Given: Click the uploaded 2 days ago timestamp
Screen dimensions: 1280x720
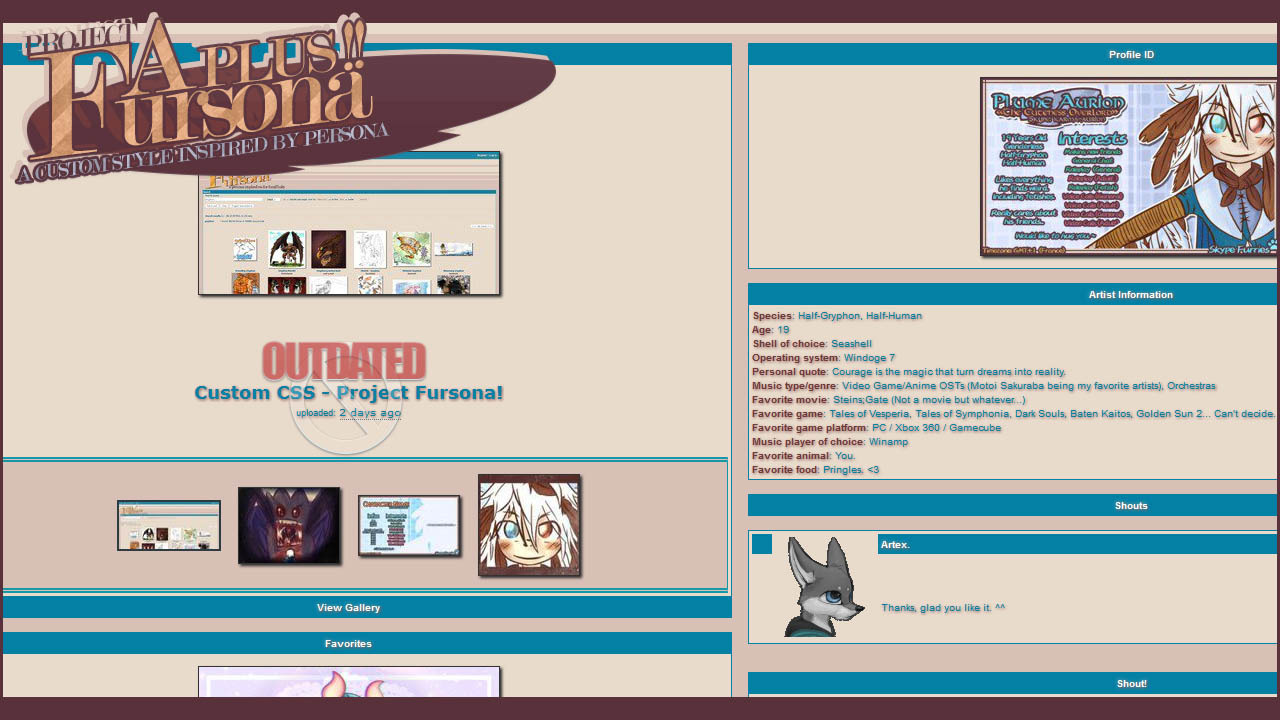Looking at the screenshot, I should 349,412.
